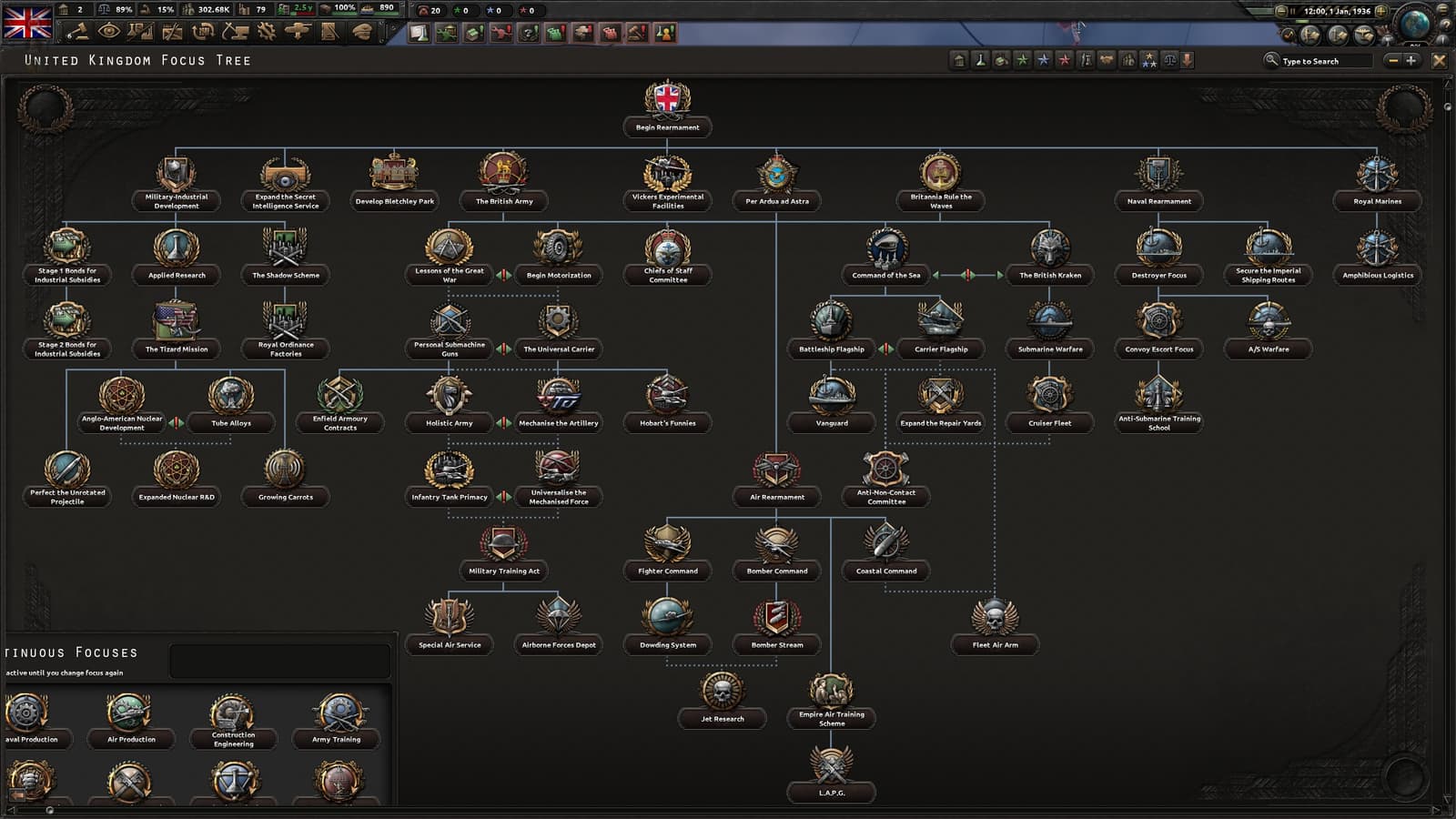The image size is (1456, 819).
Task: Open the United Kingdom flag country view
Action: 27,22
